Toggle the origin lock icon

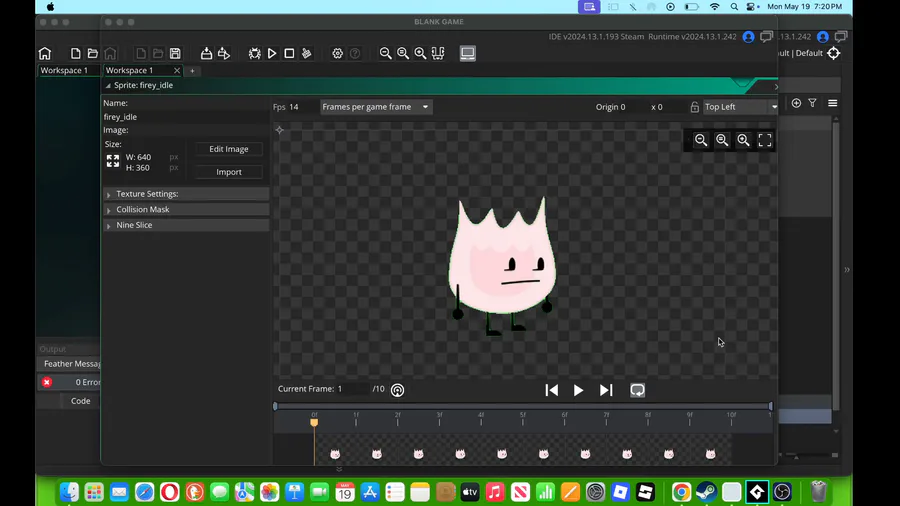pyautogui.click(x=695, y=107)
